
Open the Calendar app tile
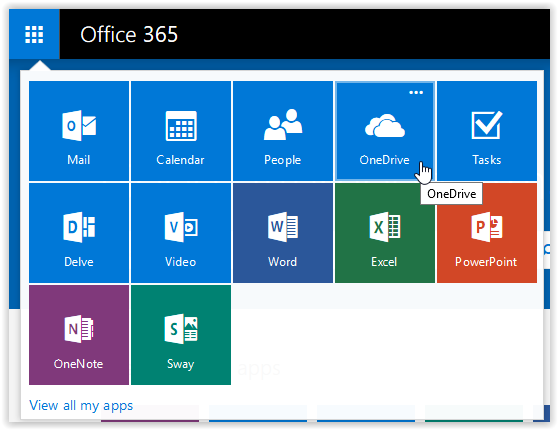[x=181, y=131]
